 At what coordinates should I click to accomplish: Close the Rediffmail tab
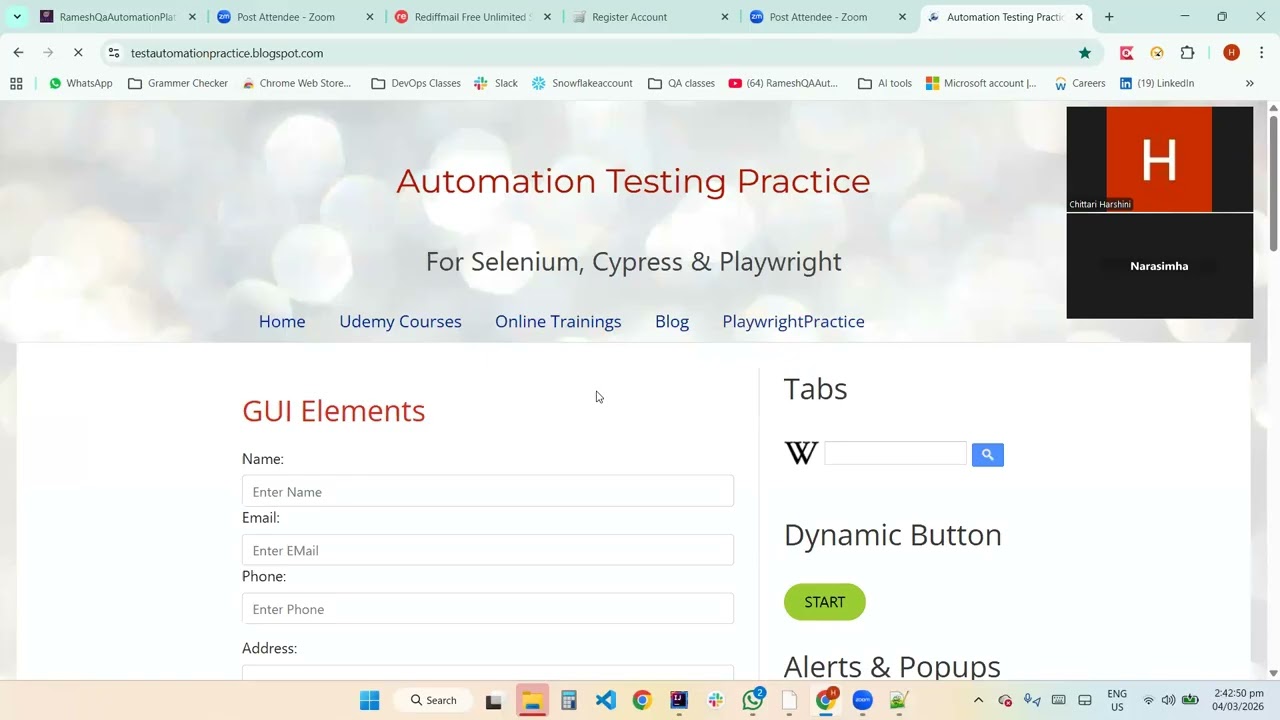pos(547,17)
